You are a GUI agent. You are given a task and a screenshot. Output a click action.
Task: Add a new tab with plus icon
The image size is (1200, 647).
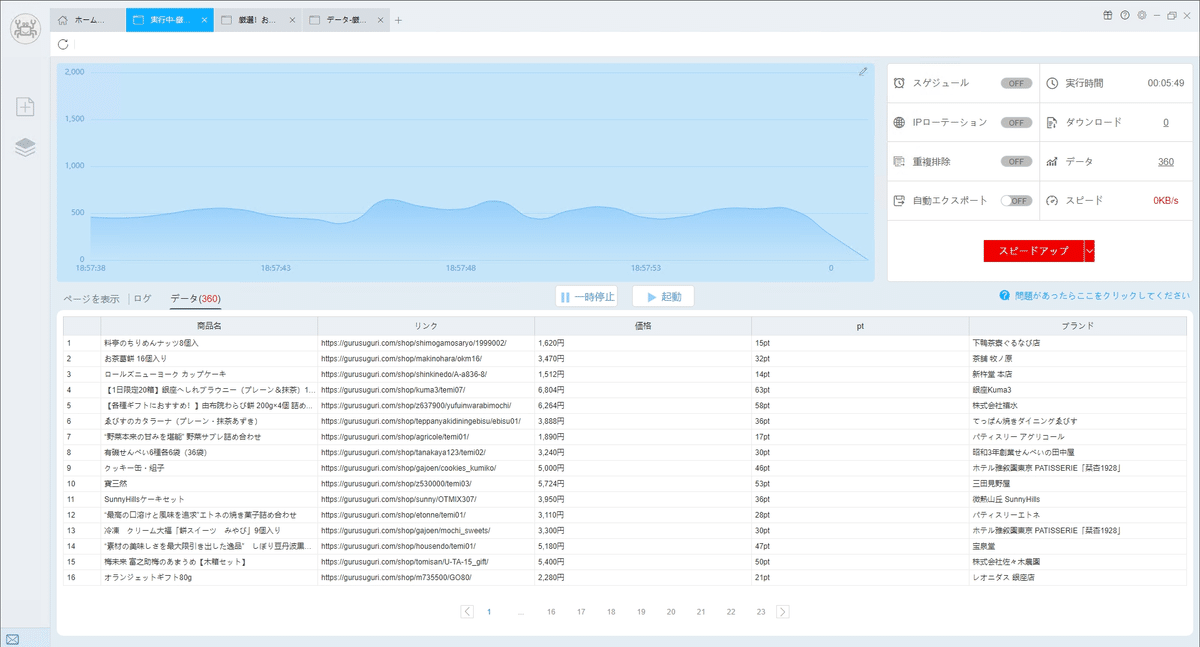(398, 20)
